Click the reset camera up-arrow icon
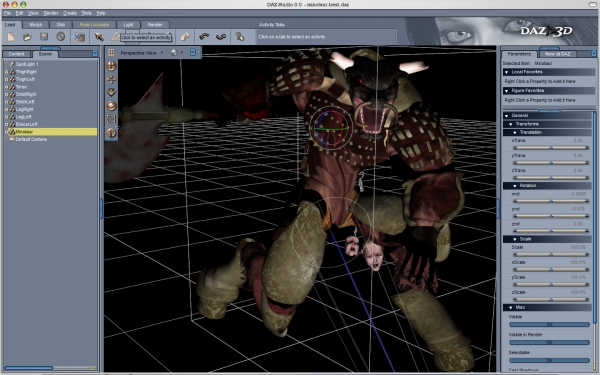Viewport: 600px width, 375px height. (111, 132)
